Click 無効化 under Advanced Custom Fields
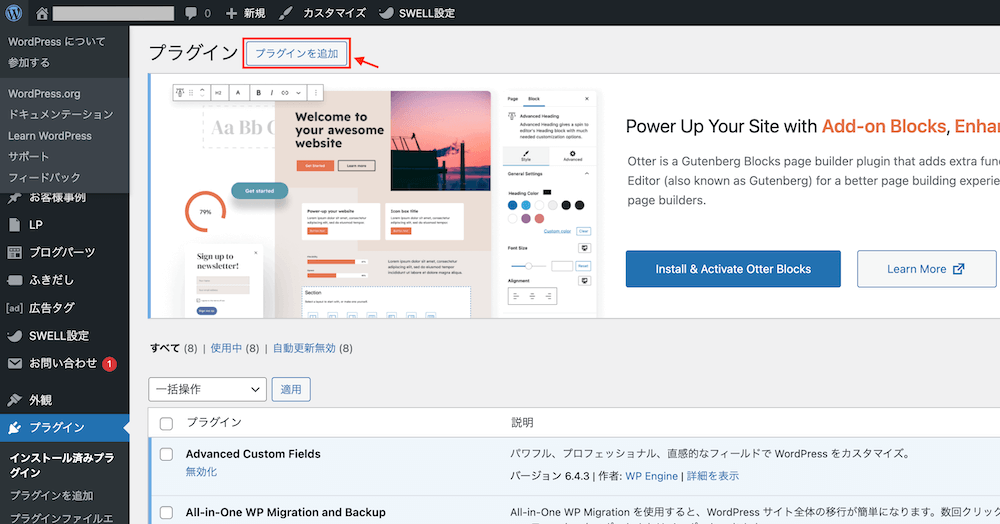The image size is (1000, 524). 202,472
